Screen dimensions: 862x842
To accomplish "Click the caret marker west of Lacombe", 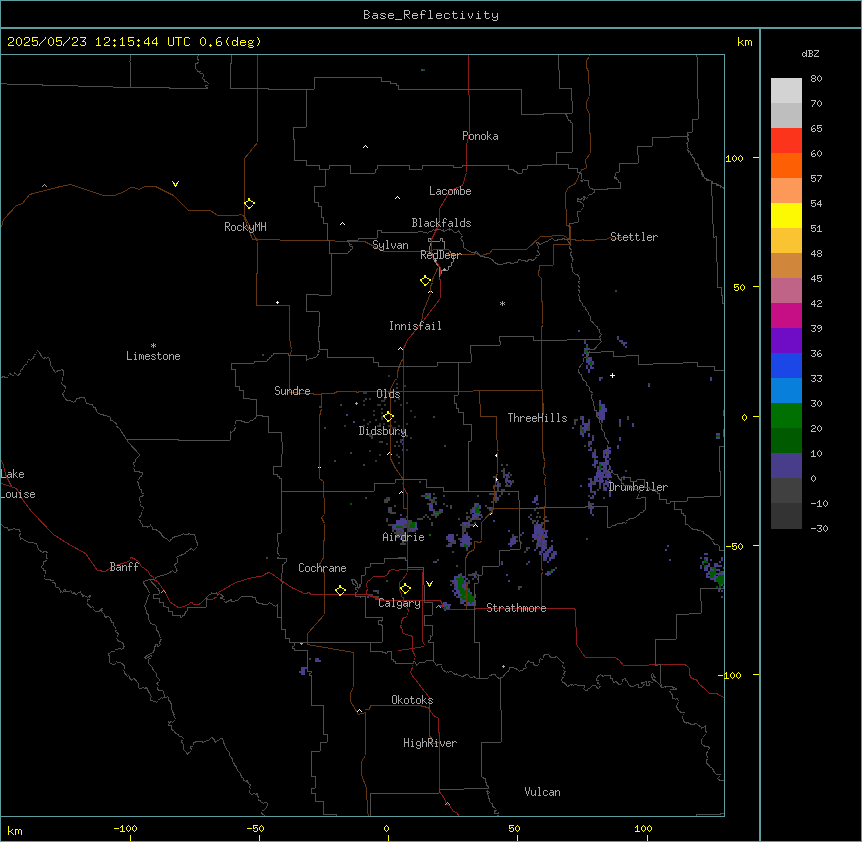I will pos(397,198).
